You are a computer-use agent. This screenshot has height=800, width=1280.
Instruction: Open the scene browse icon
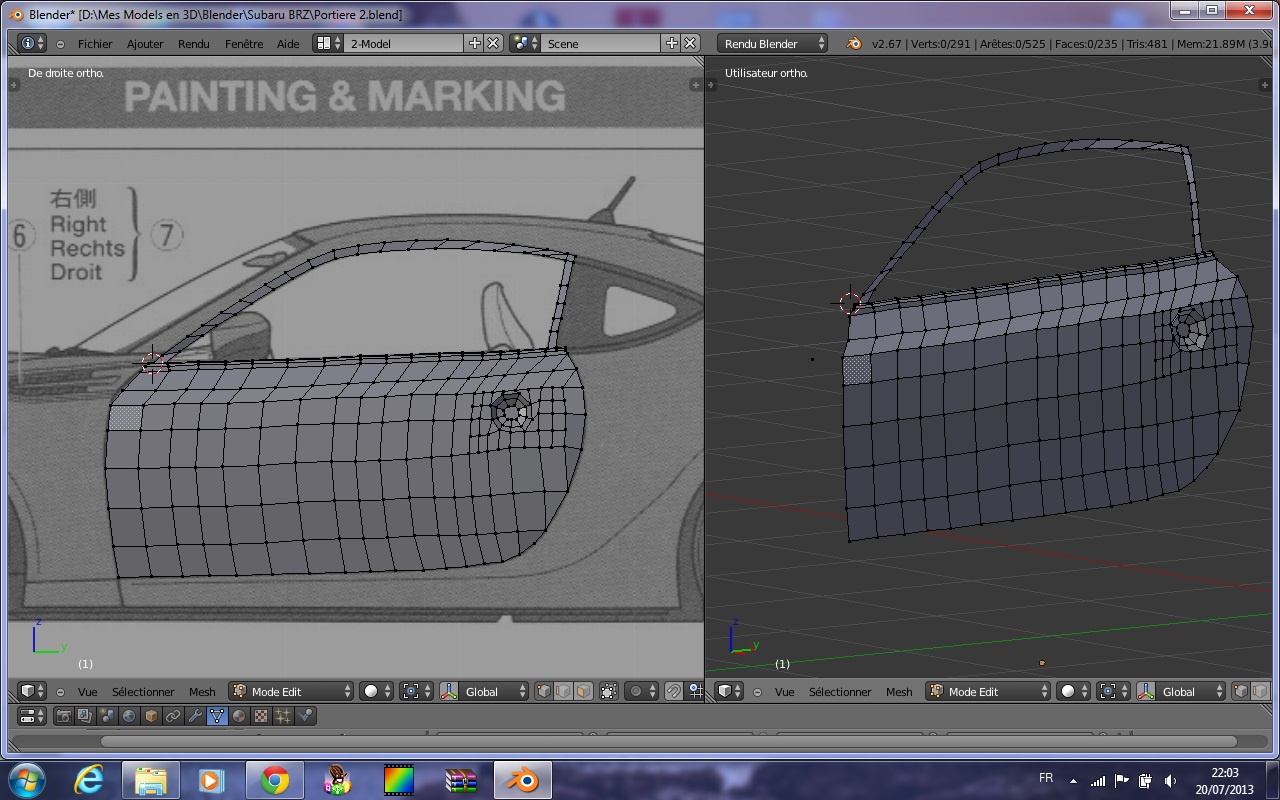[525, 43]
